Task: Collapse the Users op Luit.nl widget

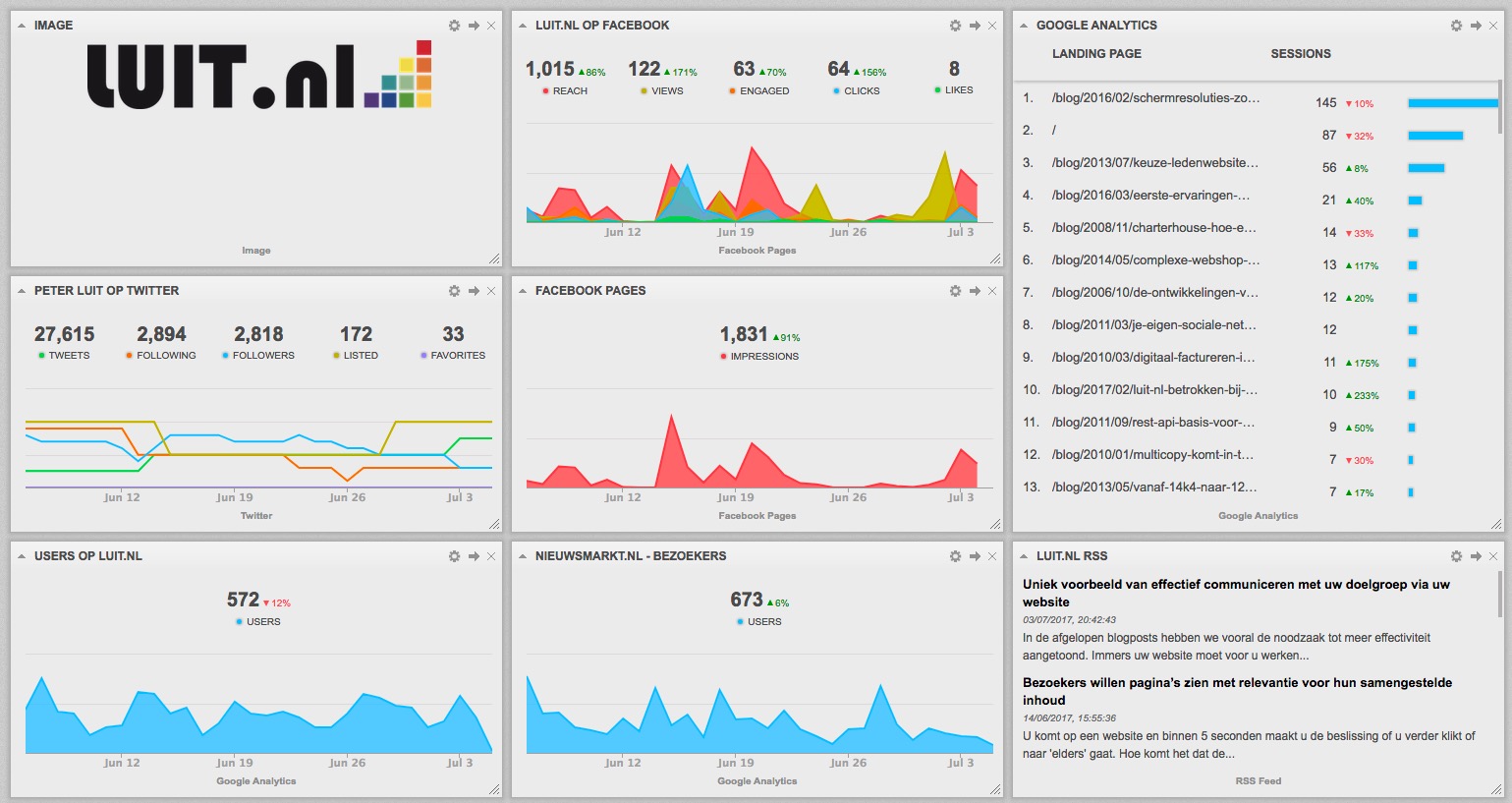Action: 22,556
